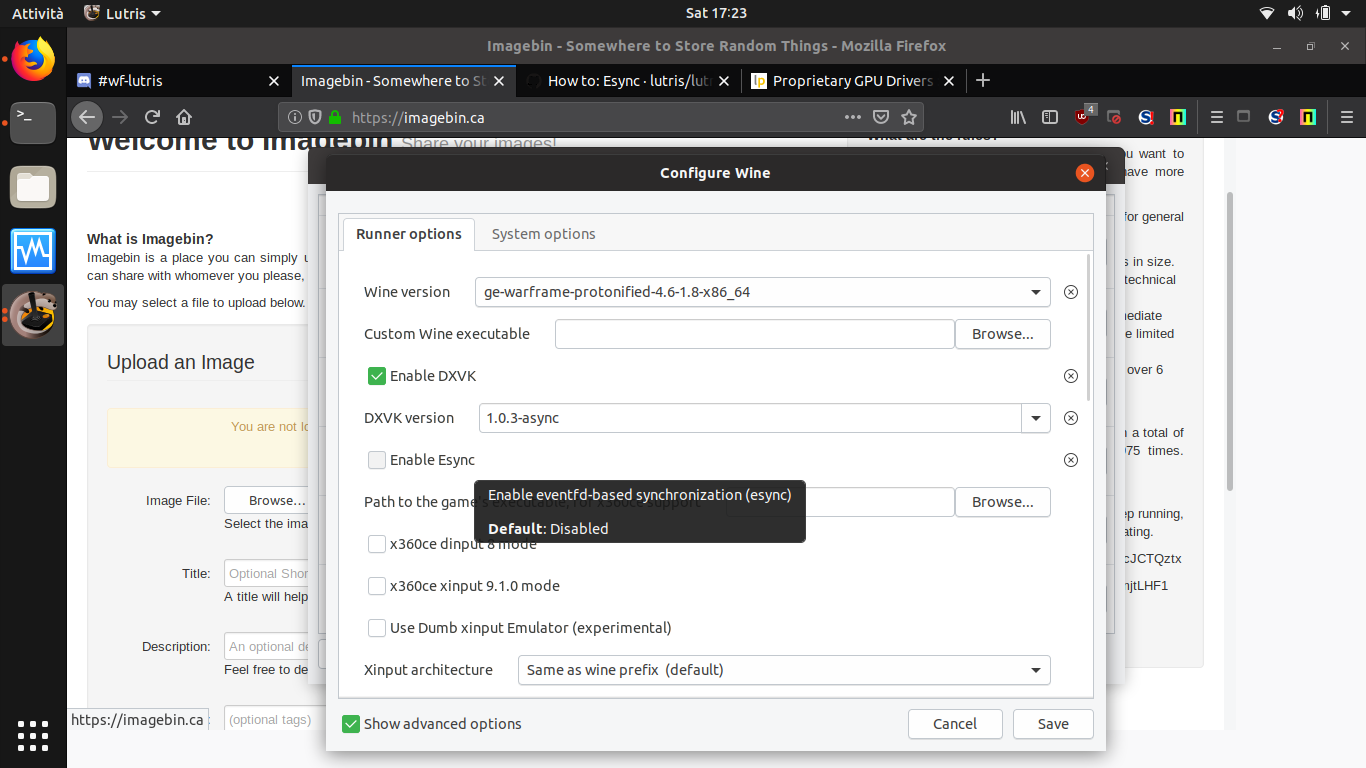Close the Configure Wine dialog
Viewport: 1366px width, 768px height.
(1085, 173)
